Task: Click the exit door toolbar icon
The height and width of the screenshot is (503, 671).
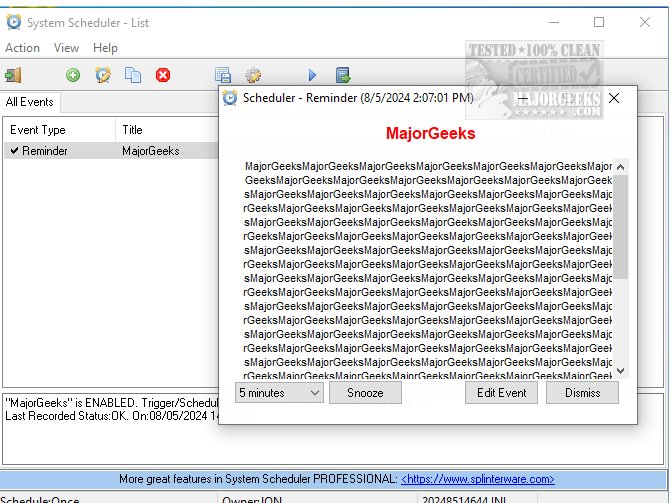Action: point(13,75)
